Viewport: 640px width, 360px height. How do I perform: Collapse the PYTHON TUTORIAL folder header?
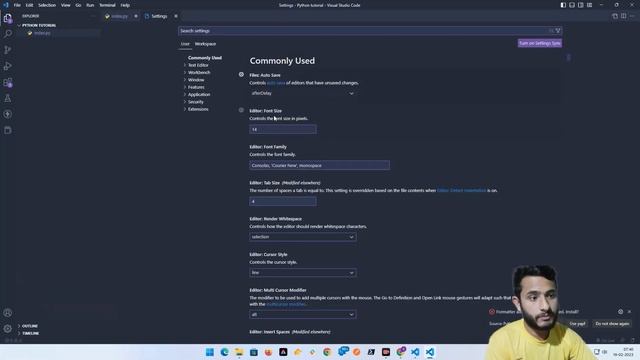tap(39, 25)
